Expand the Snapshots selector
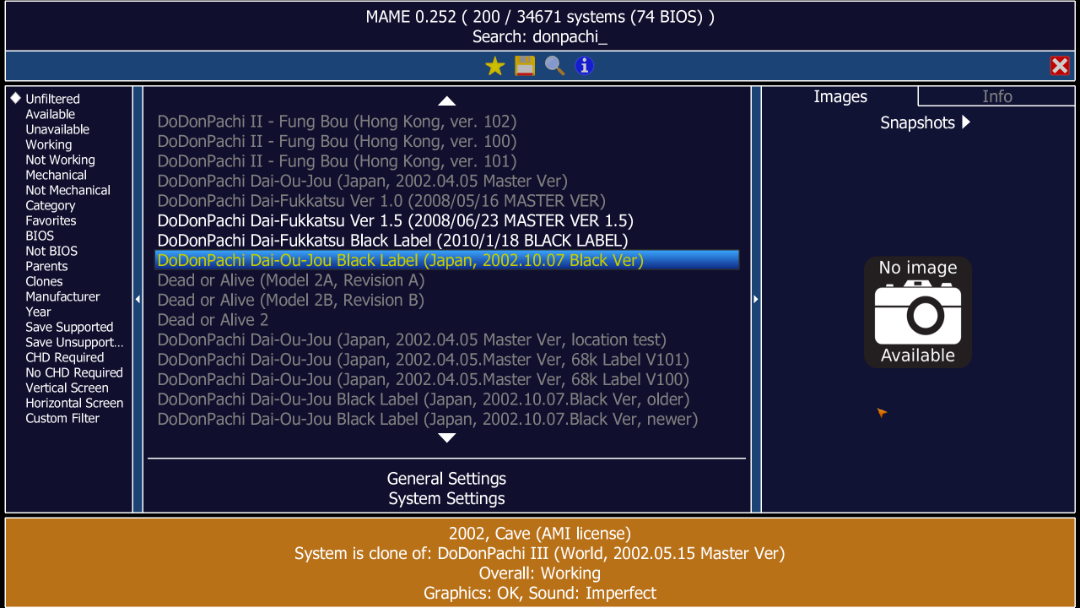The image size is (1080, 608). pyautogui.click(x=925, y=123)
